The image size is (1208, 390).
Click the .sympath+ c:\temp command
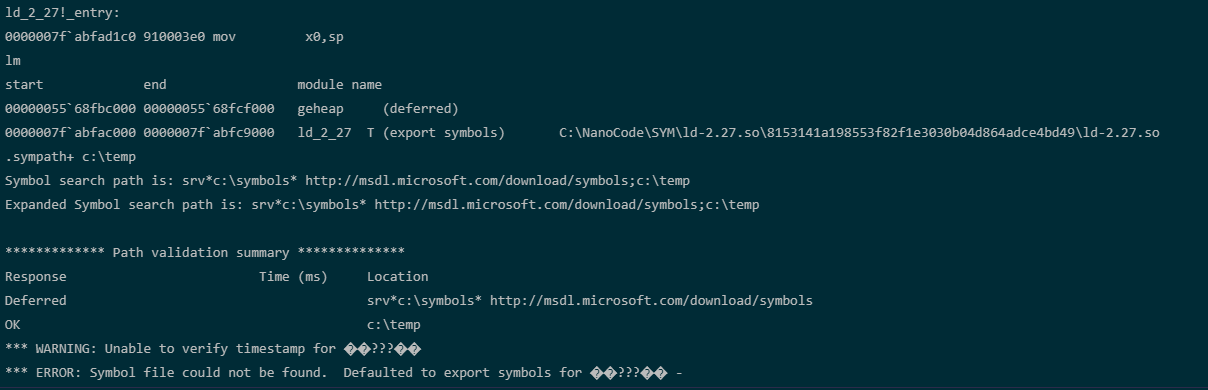tap(70, 157)
